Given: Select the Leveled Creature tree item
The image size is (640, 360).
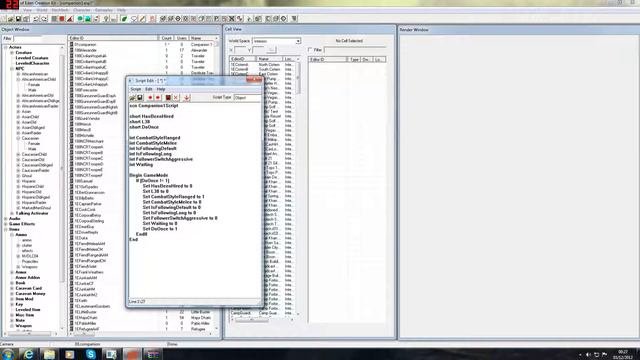Looking at the screenshot, I should [x=32, y=58].
